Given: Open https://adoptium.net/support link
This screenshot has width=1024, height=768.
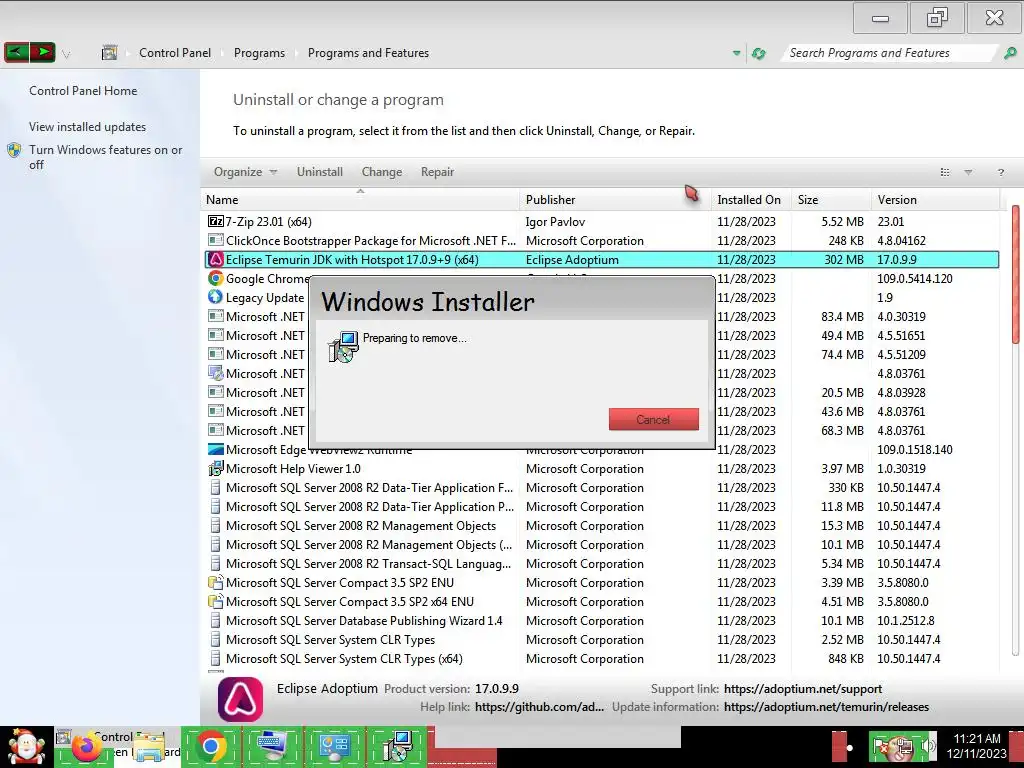Looking at the screenshot, I should click(x=803, y=689).
